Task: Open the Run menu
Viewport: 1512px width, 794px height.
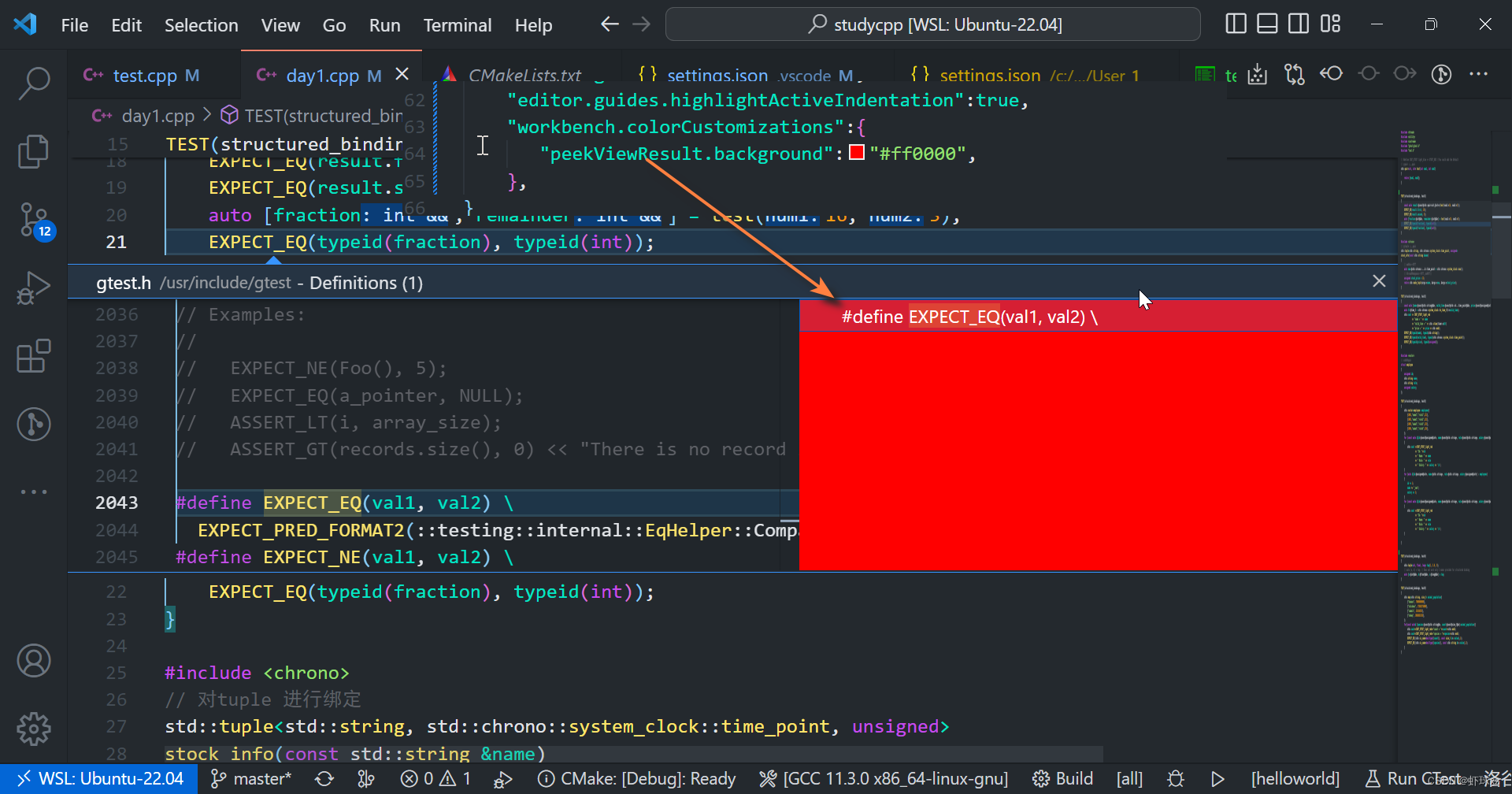Action: pyautogui.click(x=384, y=25)
